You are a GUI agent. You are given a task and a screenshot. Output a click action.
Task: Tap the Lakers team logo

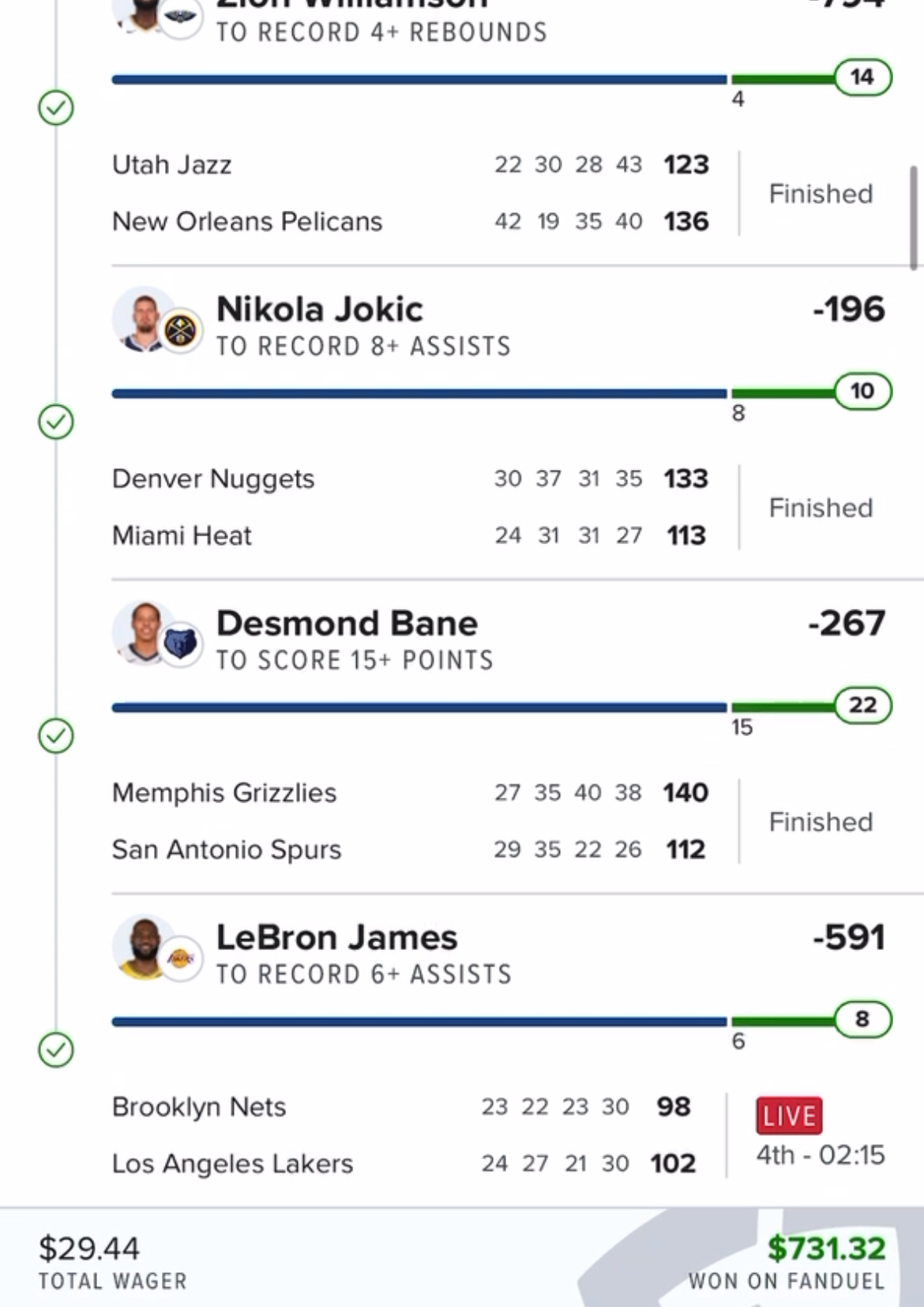point(181,959)
